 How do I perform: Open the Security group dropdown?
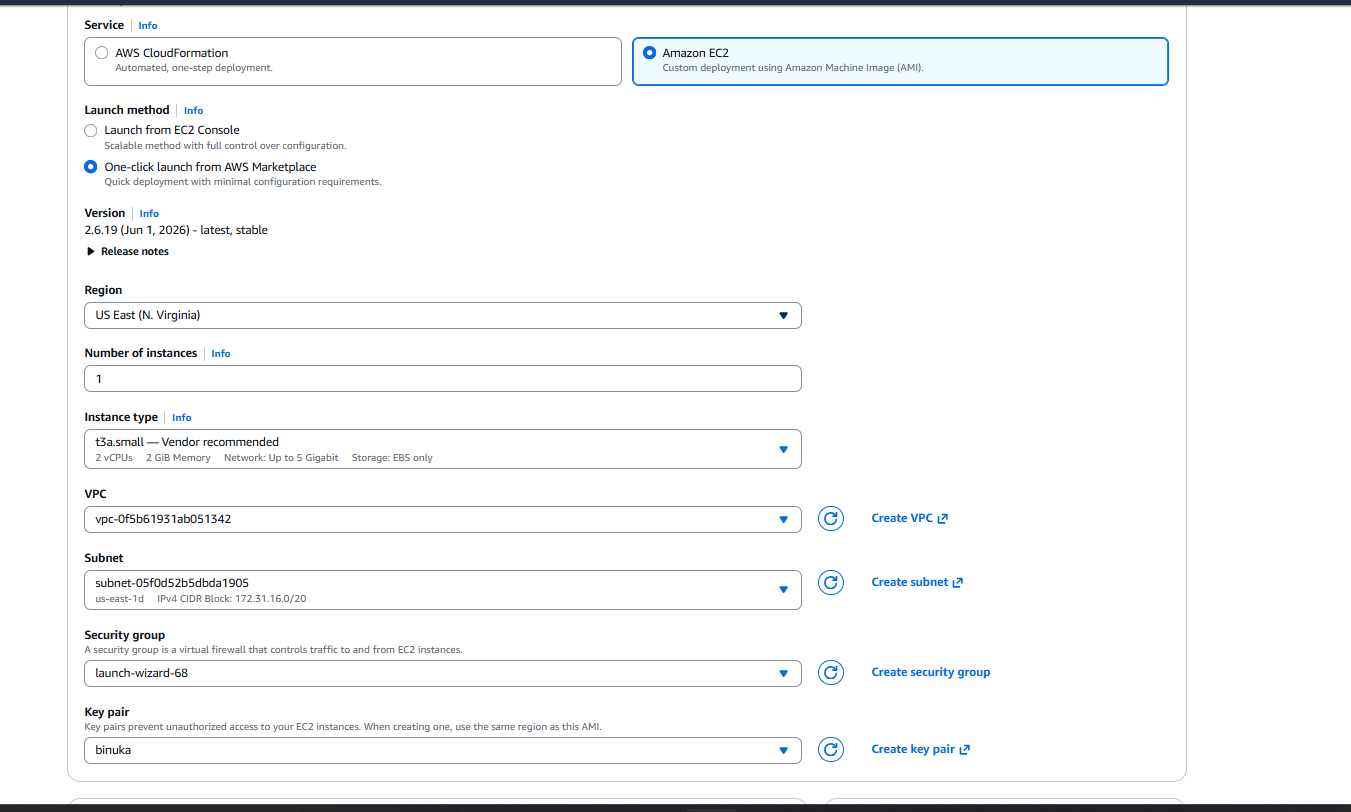click(443, 673)
